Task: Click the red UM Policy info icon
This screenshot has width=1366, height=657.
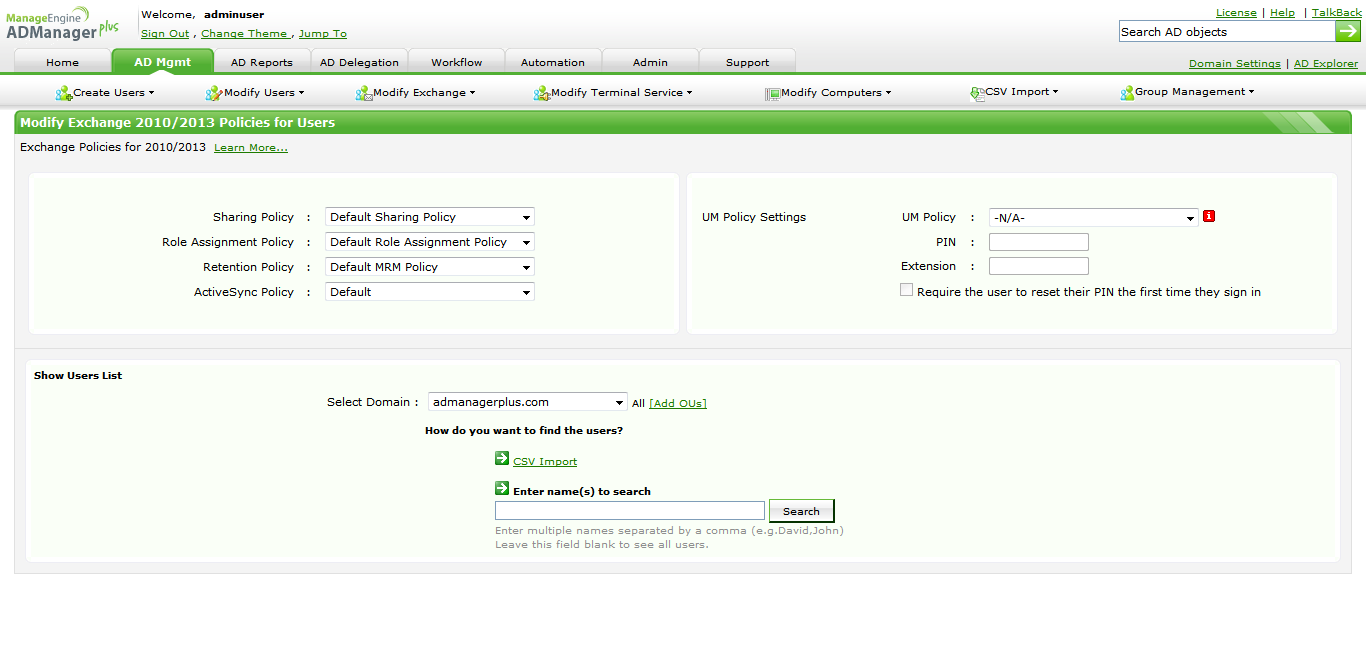Action: click(1209, 216)
